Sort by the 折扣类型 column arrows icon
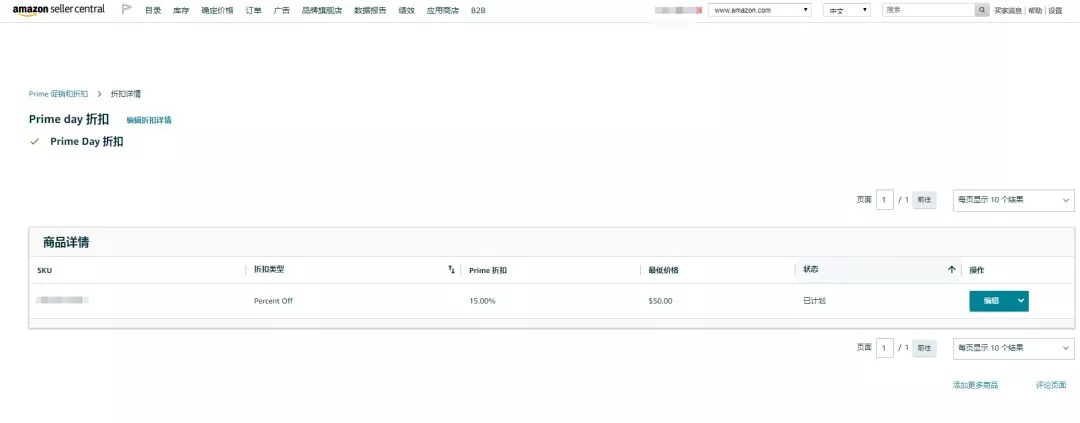Screen dimensions: 1080x423 click(x=451, y=270)
